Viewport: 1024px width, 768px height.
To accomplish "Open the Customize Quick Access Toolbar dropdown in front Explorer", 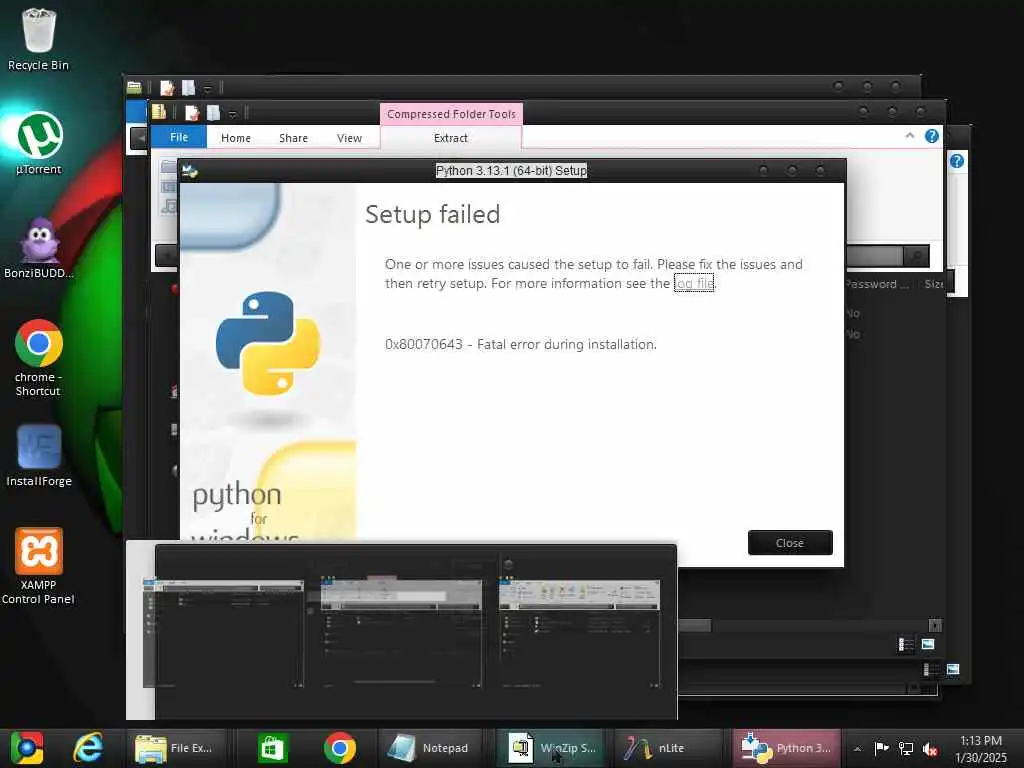I will [x=232, y=114].
